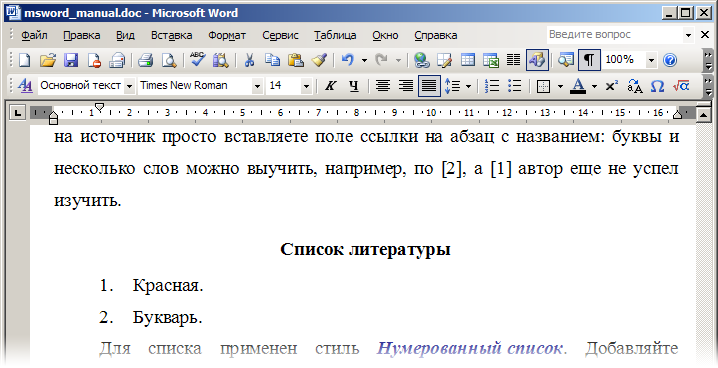Screen dimensions: 718x368
Task: Click the ruler tab selector L button
Action: (x=18, y=113)
